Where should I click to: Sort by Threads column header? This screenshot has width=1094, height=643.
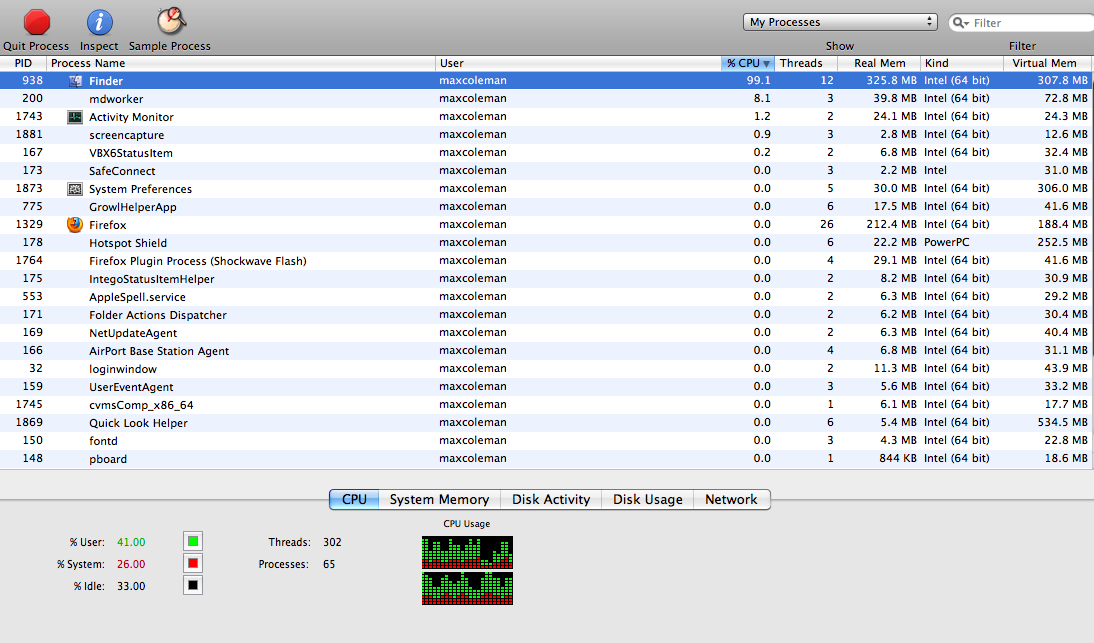point(806,63)
